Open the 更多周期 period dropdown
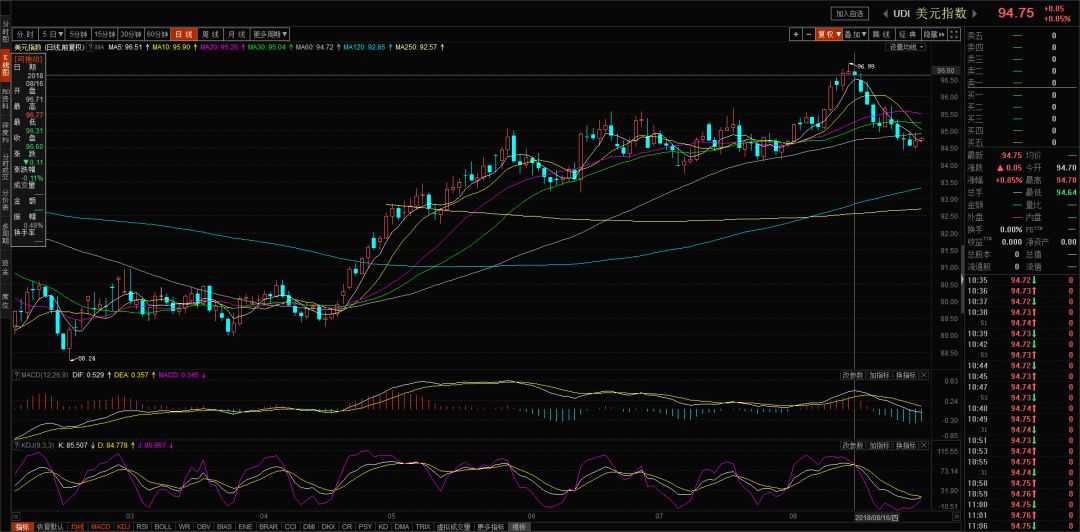This screenshot has width=1080, height=532. pyautogui.click(x=266, y=34)
